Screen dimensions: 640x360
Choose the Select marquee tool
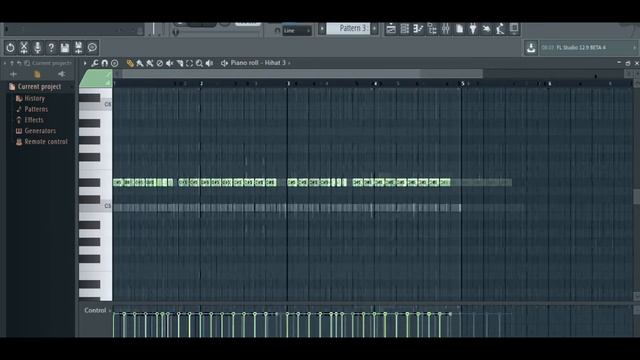click(189, 63)
